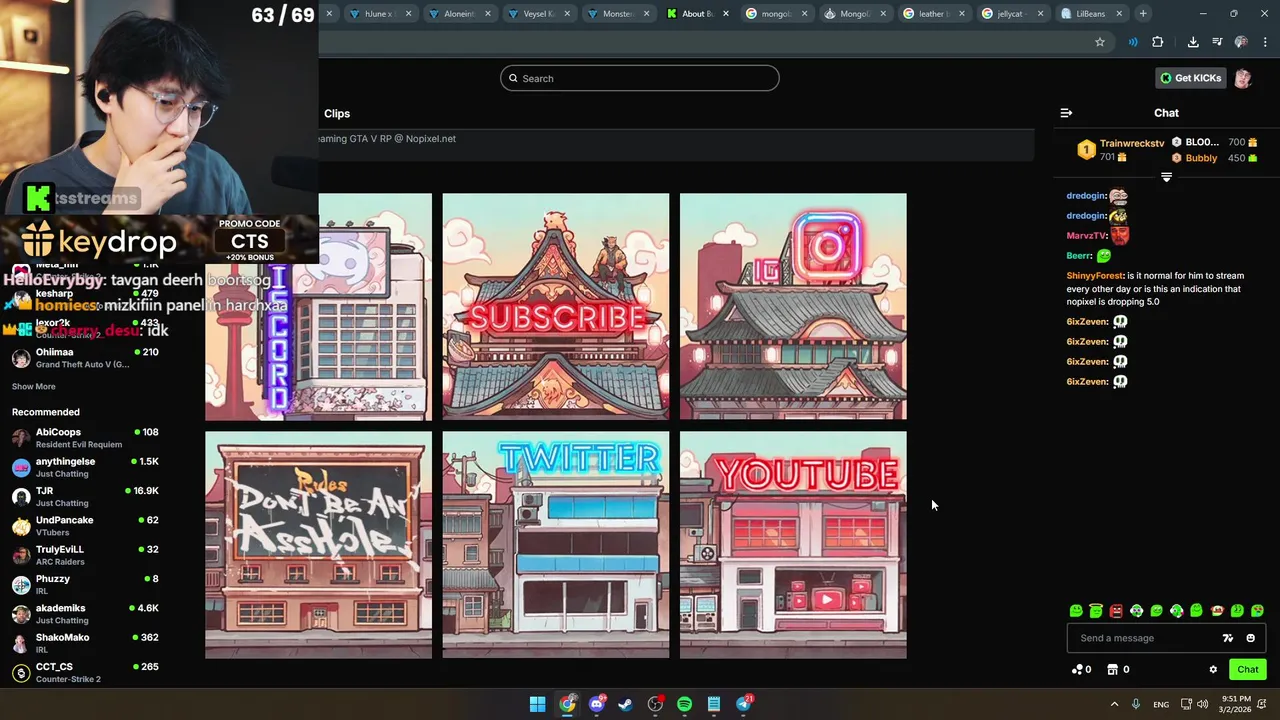The width and height of the screenshot is (1280, 720).
Task: Open a new browser tab
Action: pos(1143,14)
